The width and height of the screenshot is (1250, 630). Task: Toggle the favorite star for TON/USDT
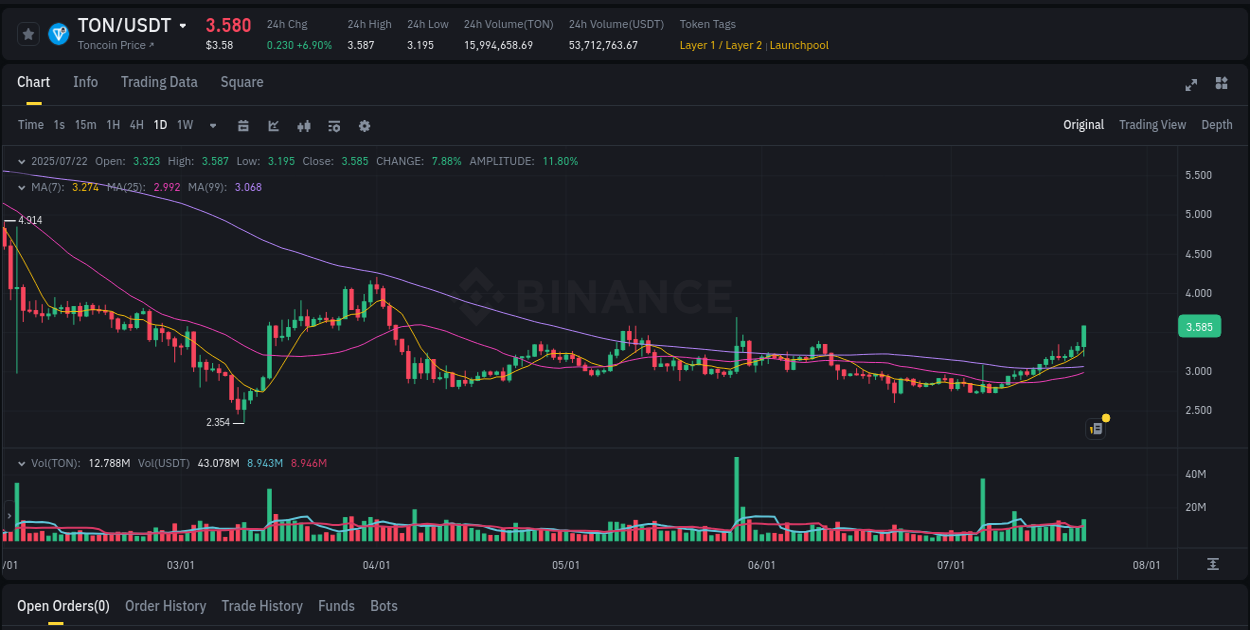pos(28,33)
